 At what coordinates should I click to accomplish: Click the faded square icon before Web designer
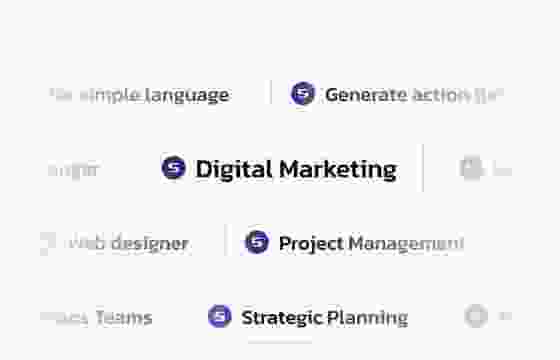click(x=48, y=244)
